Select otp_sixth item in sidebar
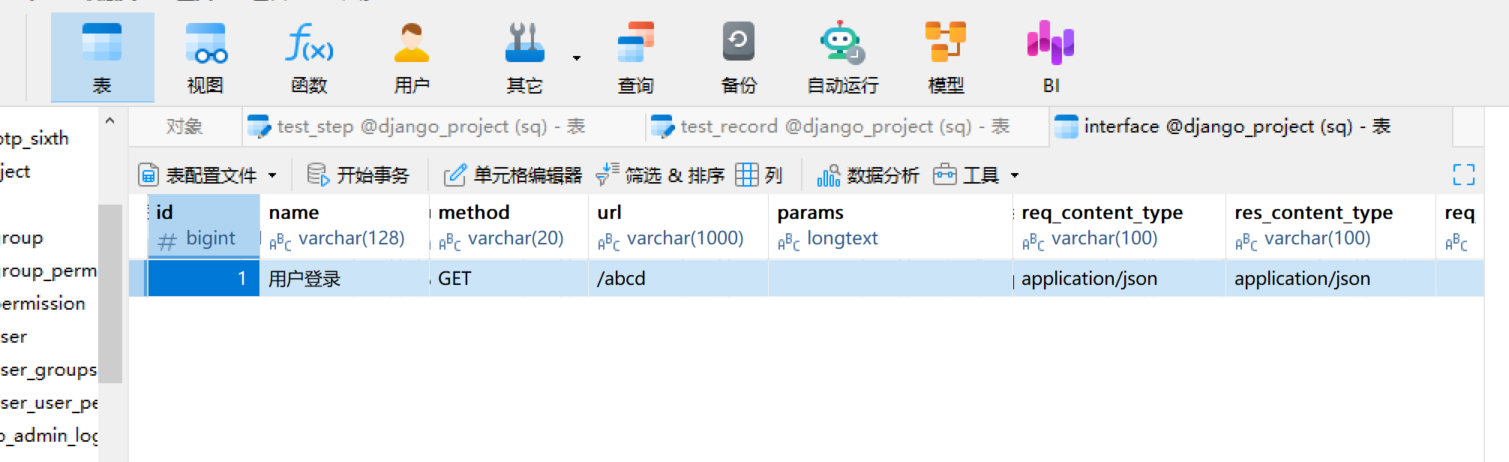The image size is (1509, 462). pos(35,138)
